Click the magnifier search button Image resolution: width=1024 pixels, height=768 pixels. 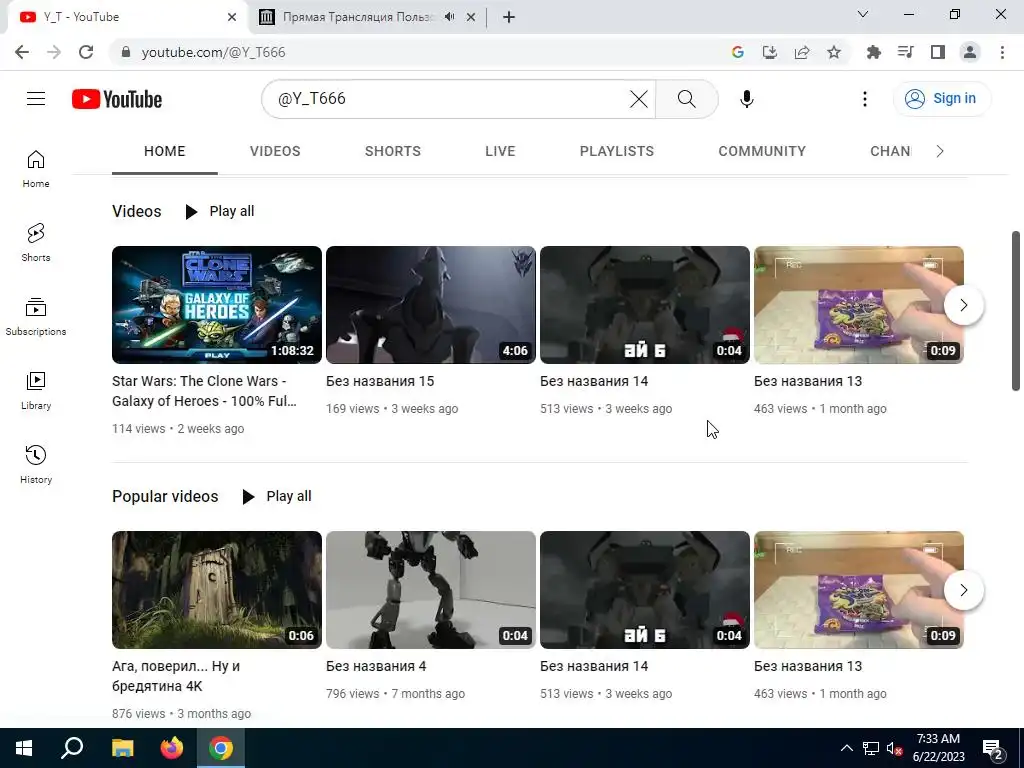tap(686, 99)
